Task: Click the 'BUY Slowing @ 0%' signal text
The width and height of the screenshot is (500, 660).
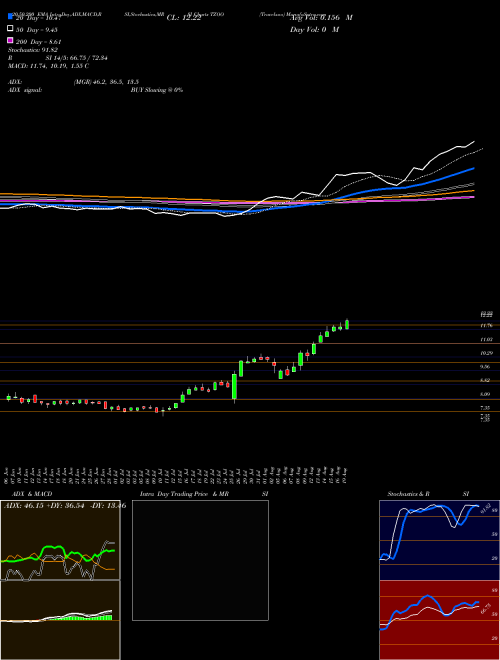Action: (x=157, y=90)
